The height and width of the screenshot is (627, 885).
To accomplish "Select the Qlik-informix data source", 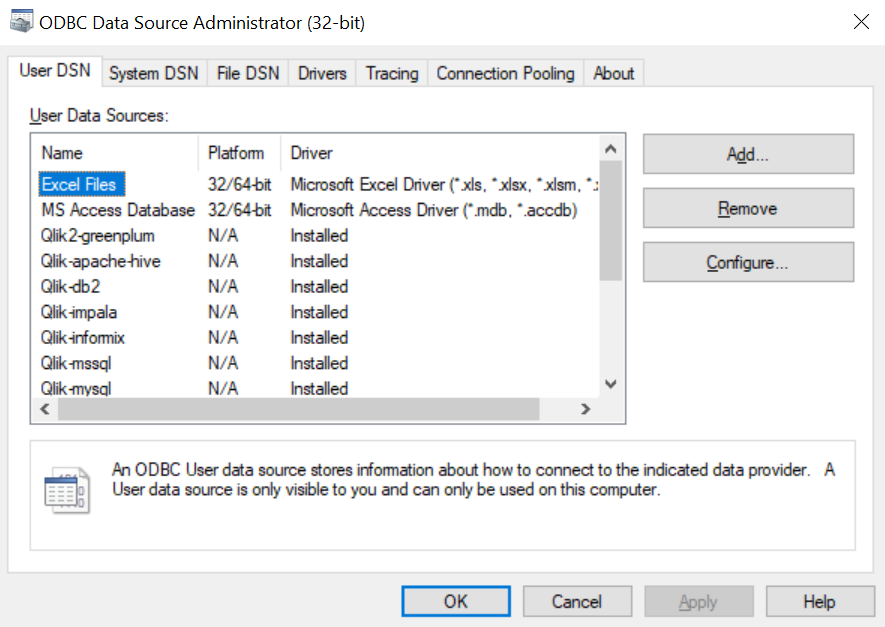I will pyautogui.click(x=82, y=337).
